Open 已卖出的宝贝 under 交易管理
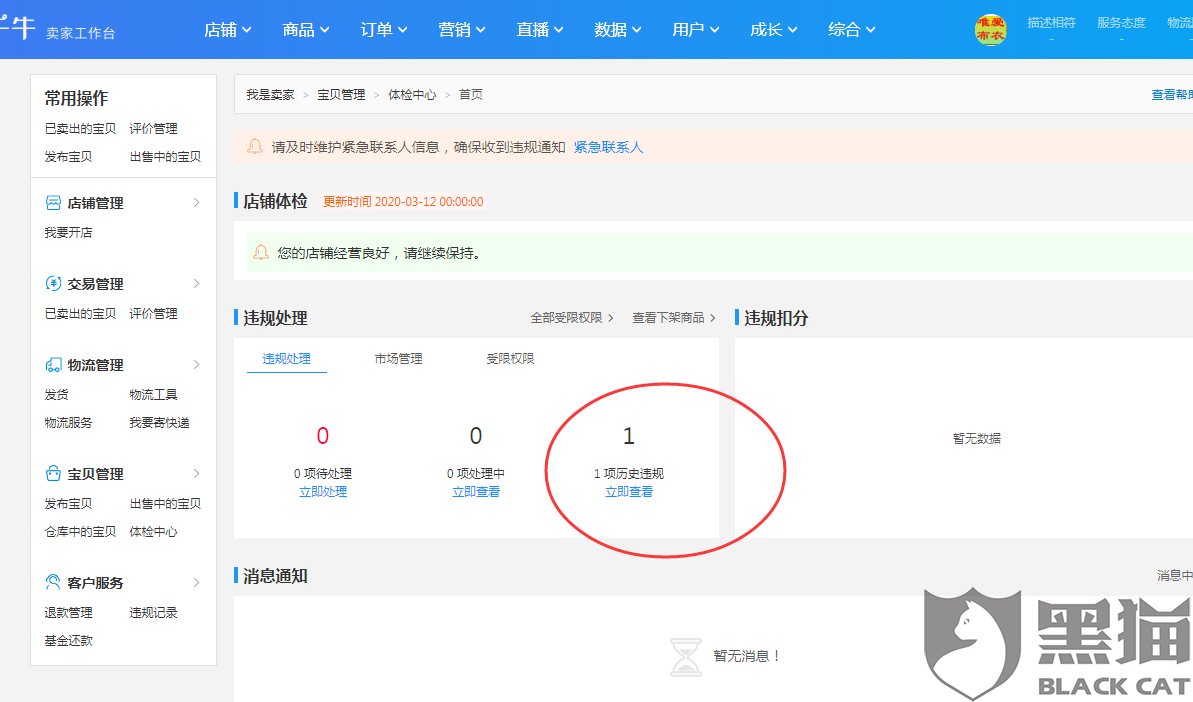The width and height of the screenshot is (1193, 702). coord(80,313)
